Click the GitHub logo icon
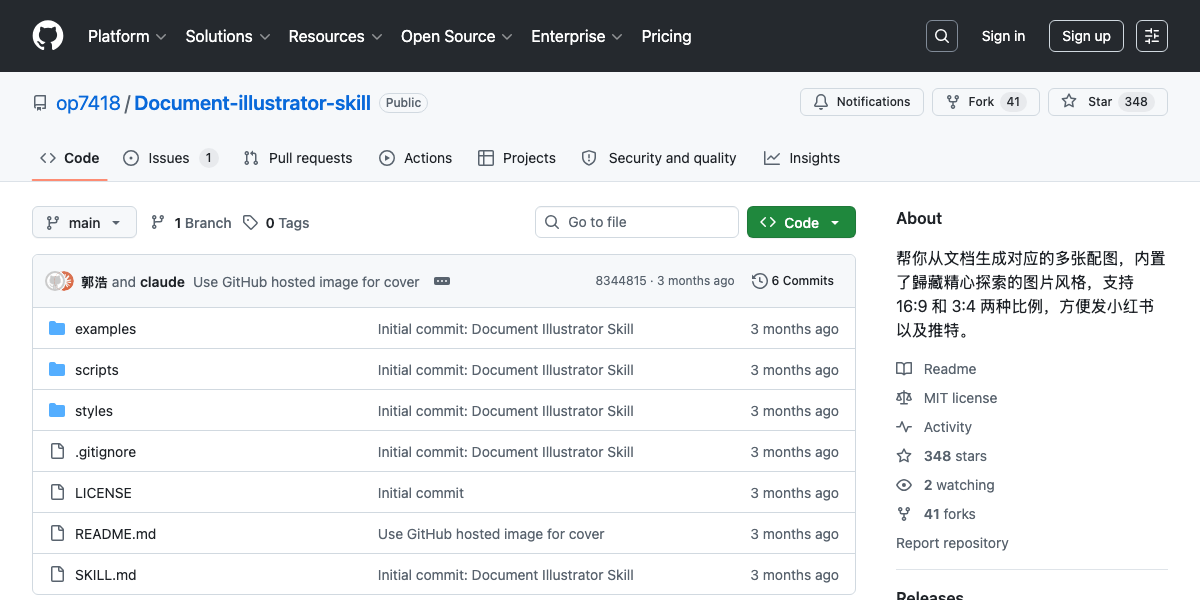Image resolution: width=1200 pixels, height=600 pixels. 48,36
